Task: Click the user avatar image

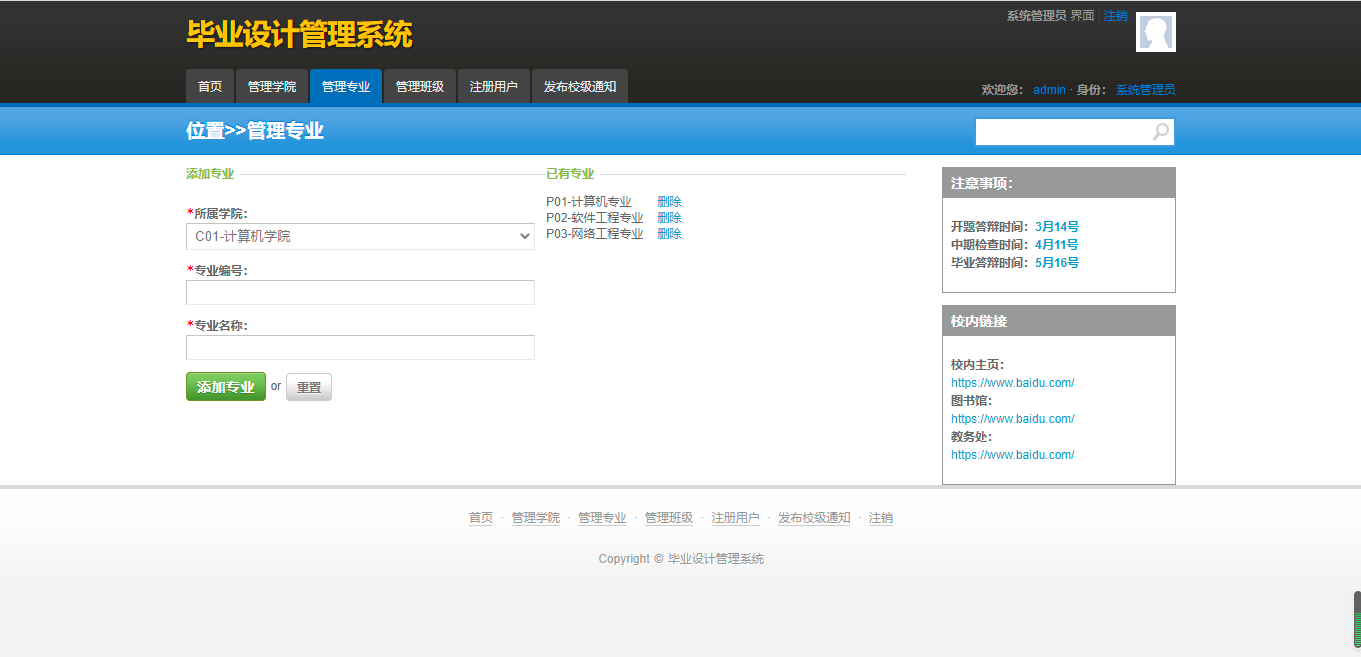Action: tap(1155, 32)
